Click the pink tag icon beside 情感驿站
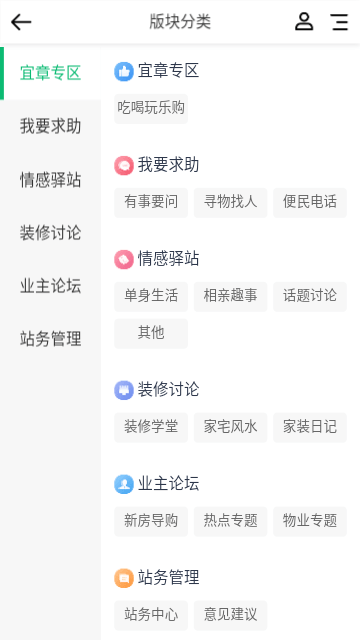Viewport: 360px width, 640px height. (124, 259)
